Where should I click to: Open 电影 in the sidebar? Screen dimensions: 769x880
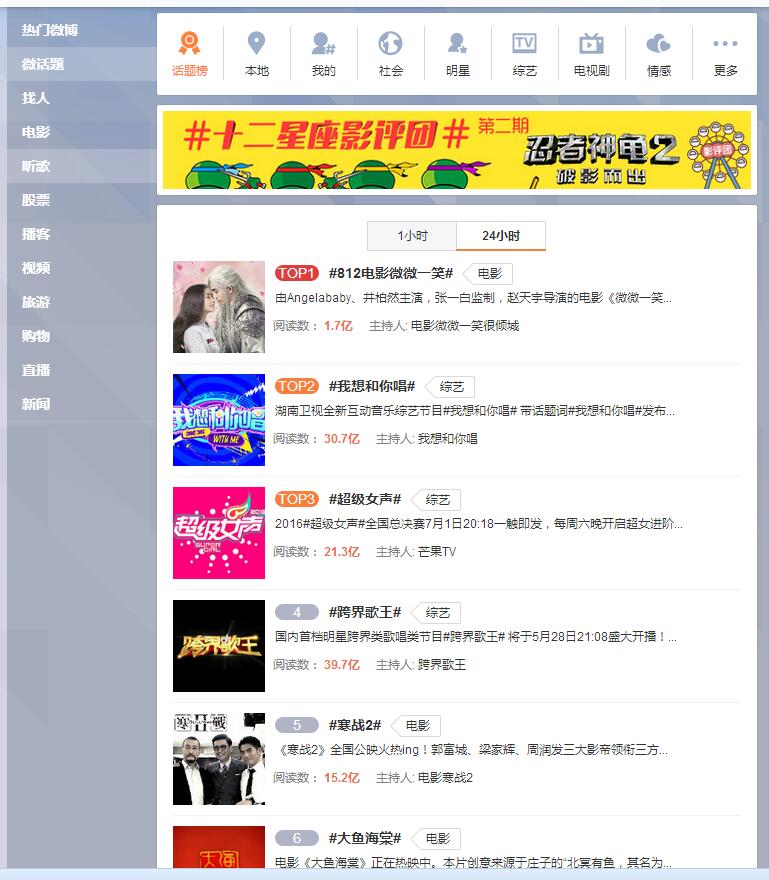tap(36, 132)
